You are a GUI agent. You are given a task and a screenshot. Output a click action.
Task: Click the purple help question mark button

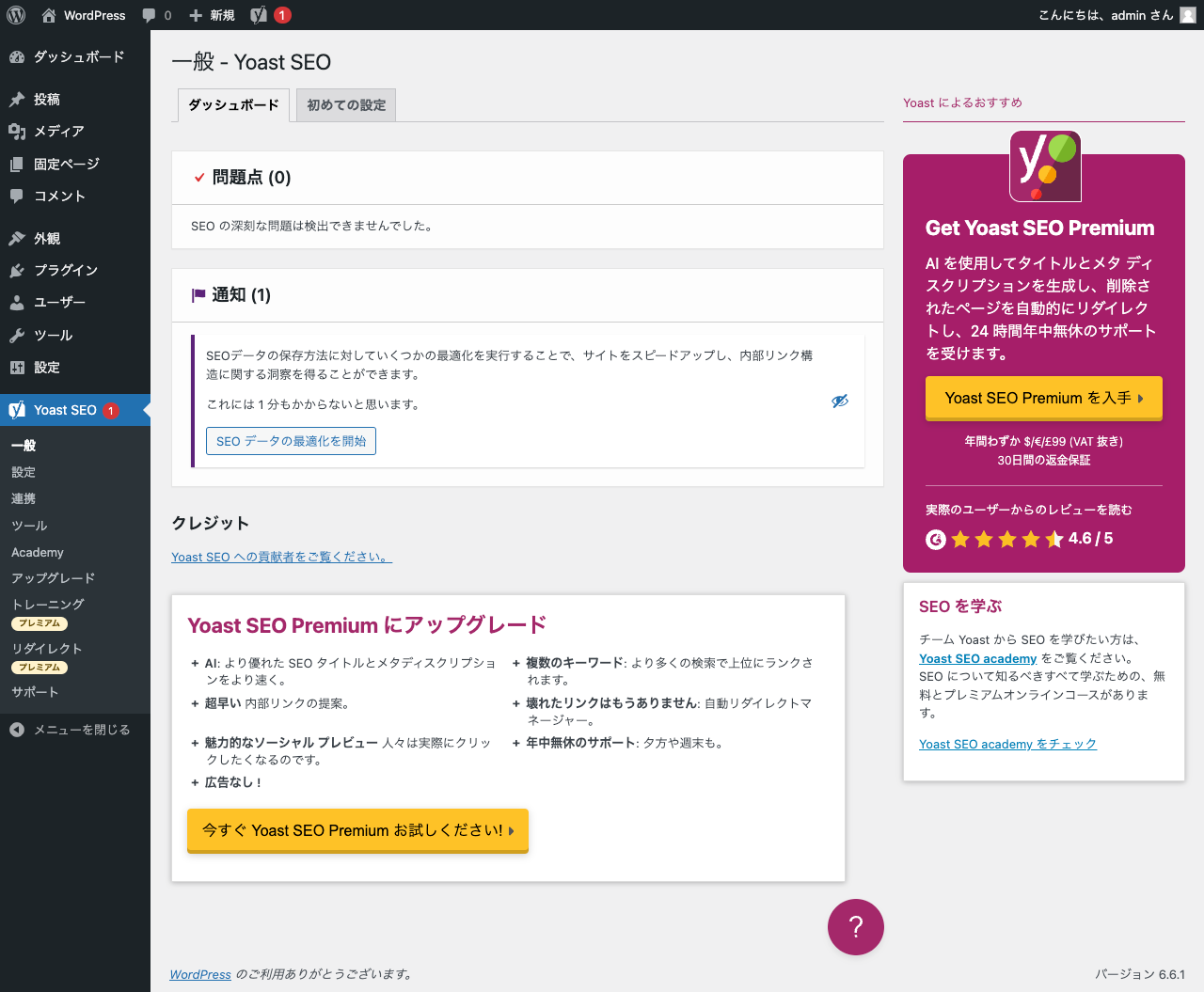coord(856,927)
